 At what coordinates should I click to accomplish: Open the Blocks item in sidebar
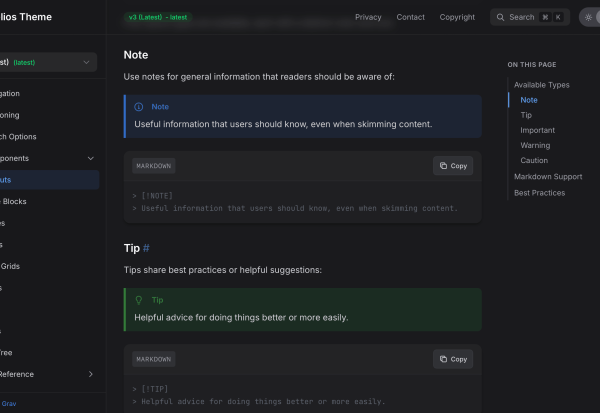(15, 201)
